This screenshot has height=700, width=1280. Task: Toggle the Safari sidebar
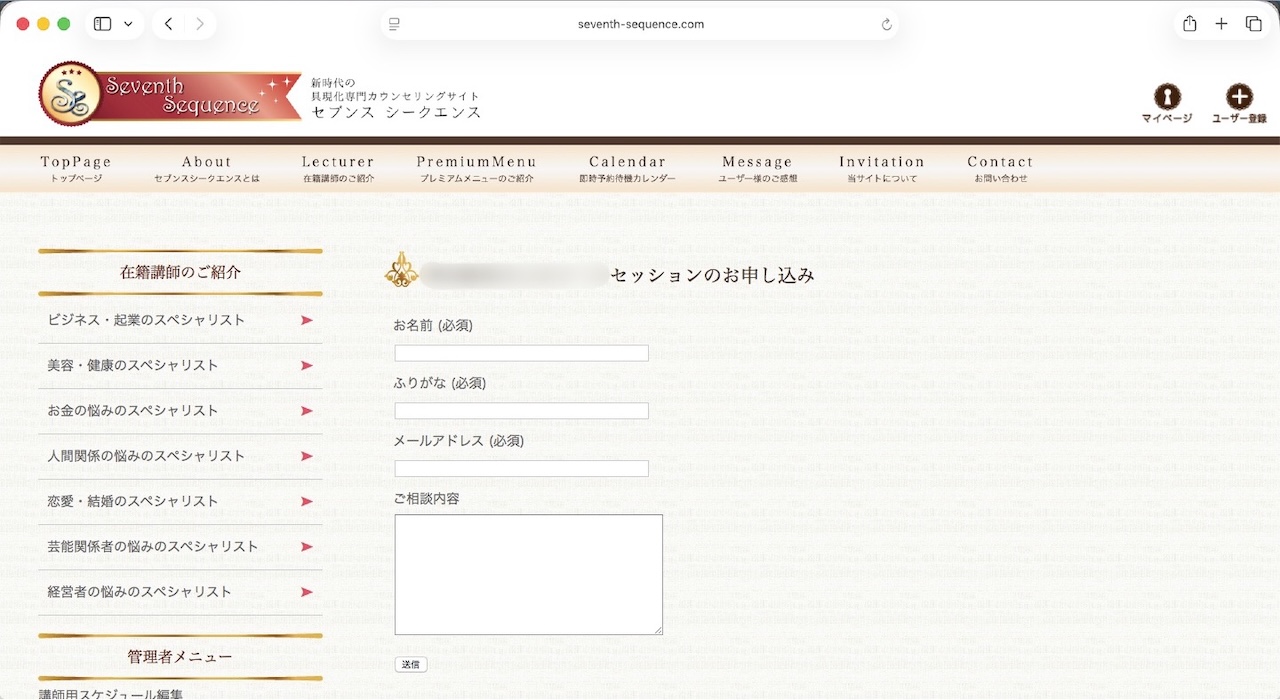tap(102, 24)
